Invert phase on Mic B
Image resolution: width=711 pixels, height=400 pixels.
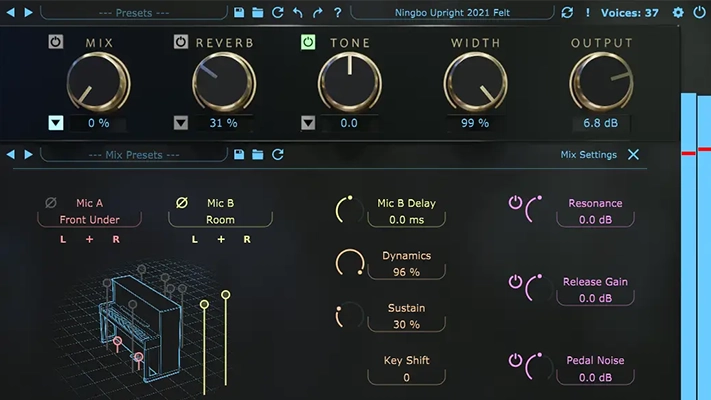click(181, 202)
